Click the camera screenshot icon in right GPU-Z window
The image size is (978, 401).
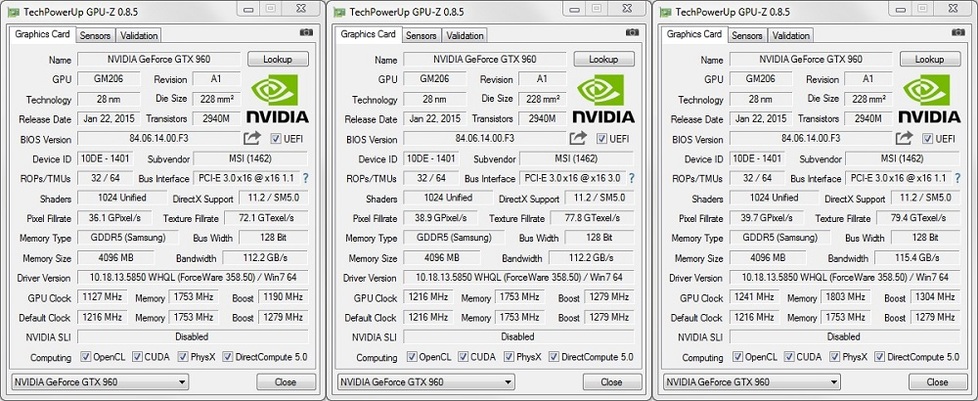pyautogui.click(x=959, y=32)
